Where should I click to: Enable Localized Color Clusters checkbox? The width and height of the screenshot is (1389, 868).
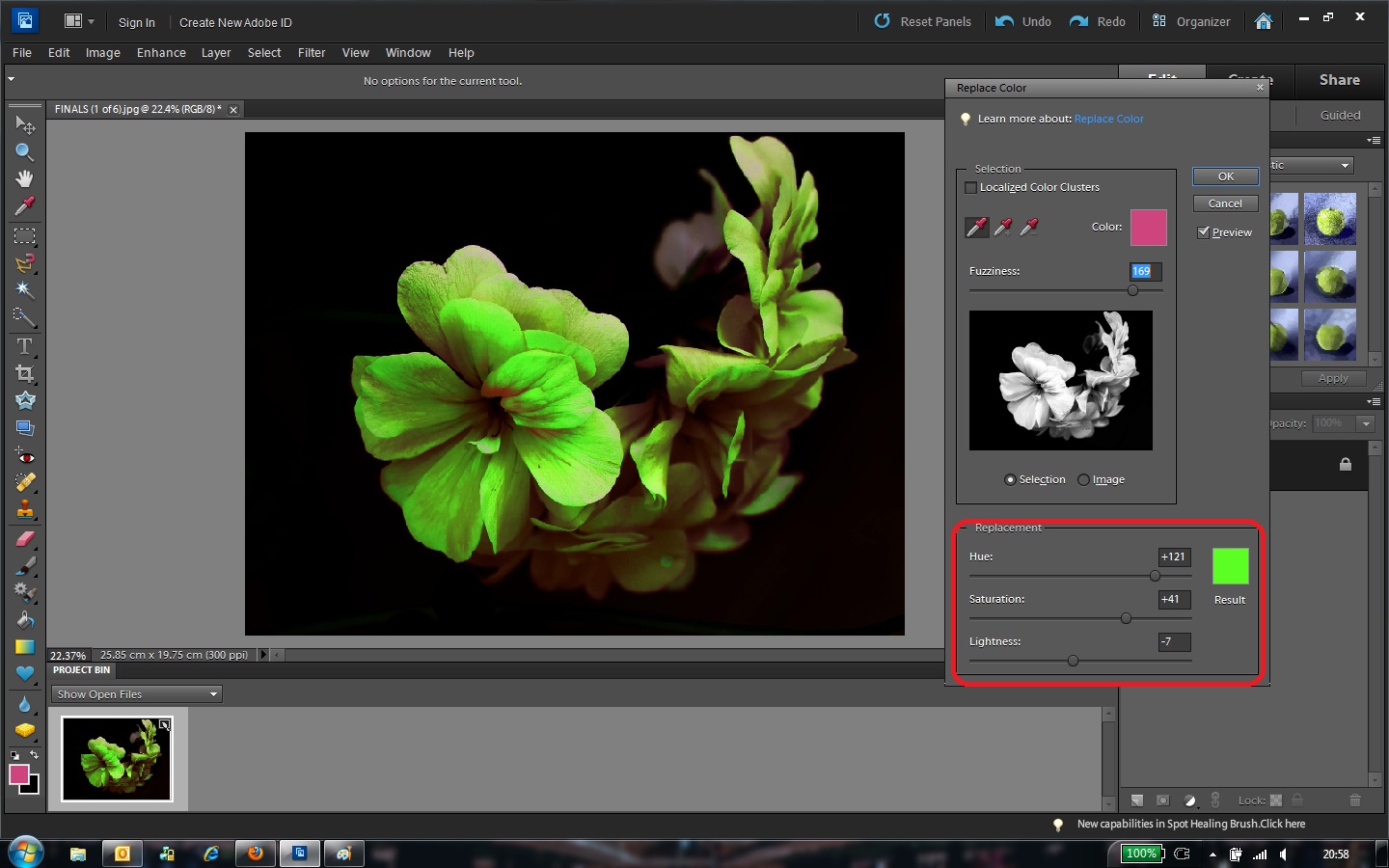point(971,188)
